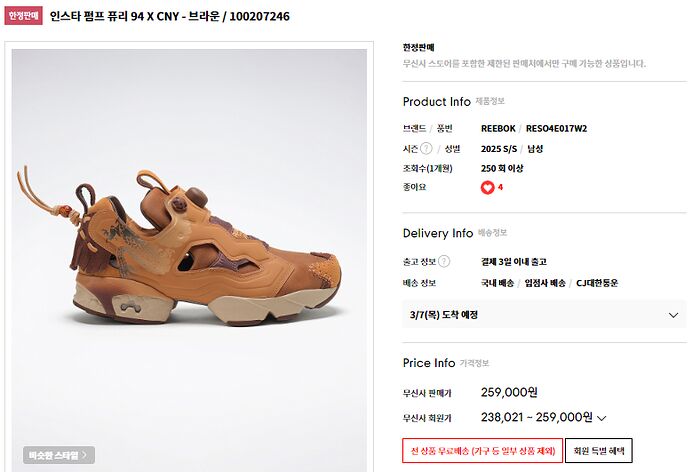Click the shipping info question mark icon

click(444, 261)
